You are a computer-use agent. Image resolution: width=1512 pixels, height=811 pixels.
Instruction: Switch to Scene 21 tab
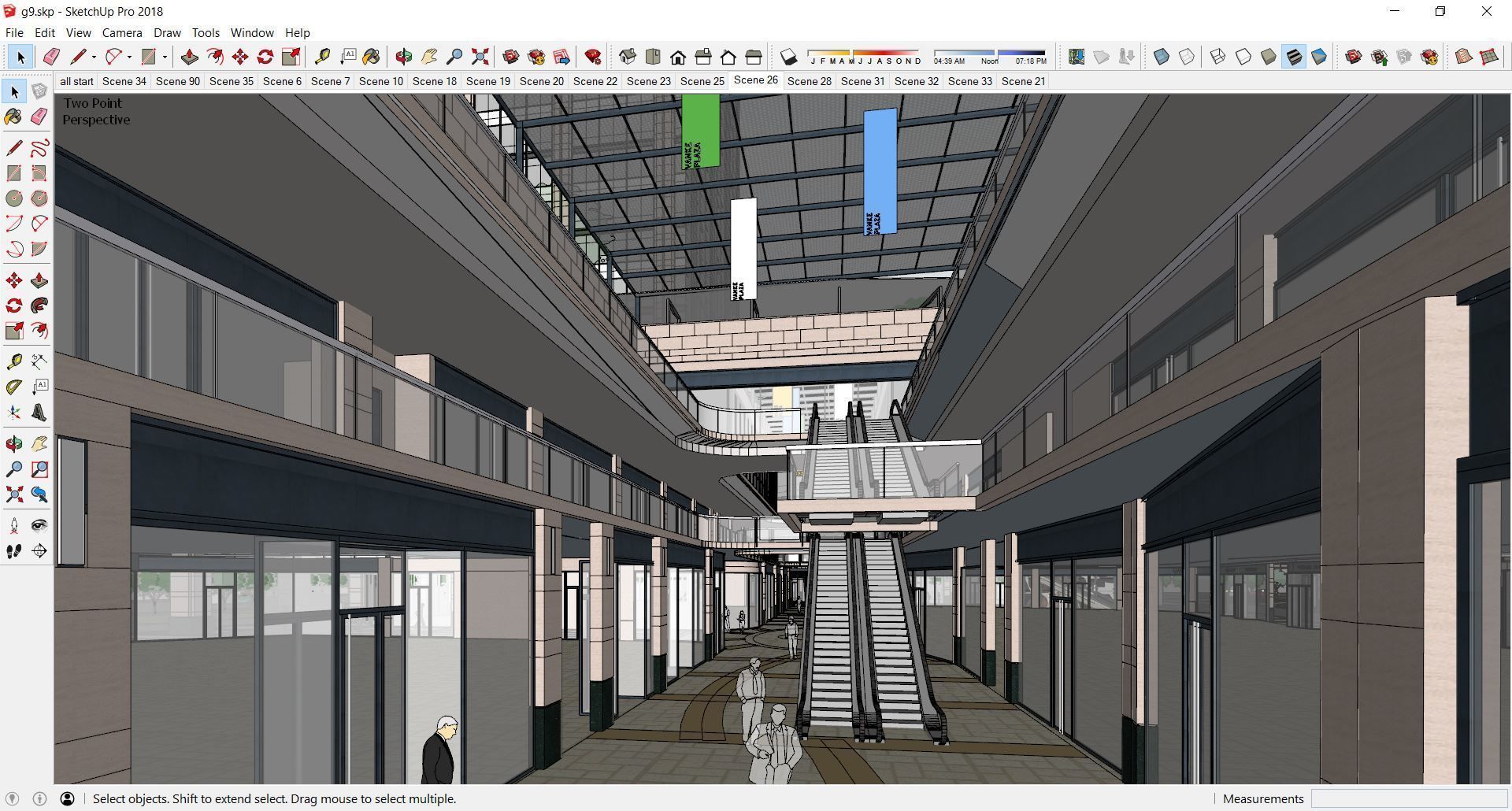1023,81
